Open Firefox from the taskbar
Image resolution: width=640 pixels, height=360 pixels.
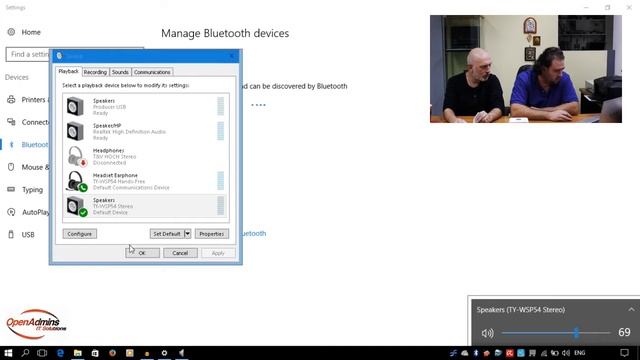[112, 353]
